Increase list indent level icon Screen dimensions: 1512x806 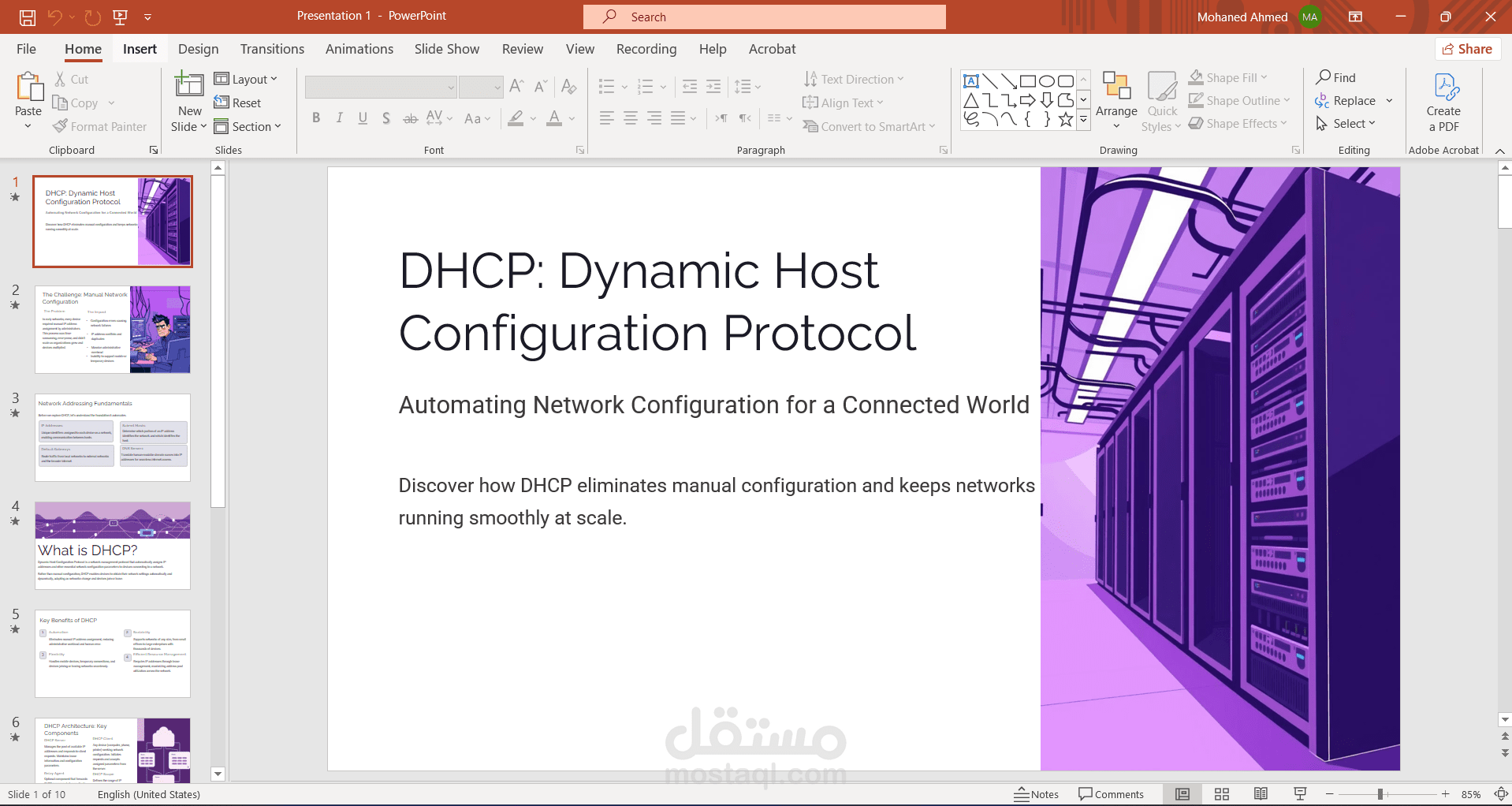tap(713, 86)
